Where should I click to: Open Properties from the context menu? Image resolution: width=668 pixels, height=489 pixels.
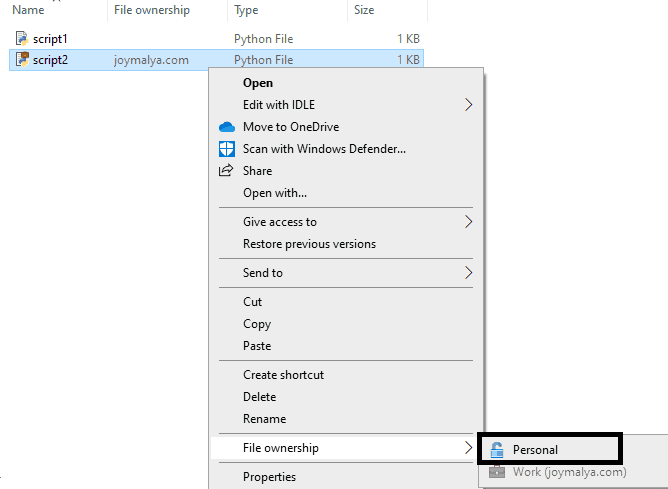pyautogui.click(x=346, y=477)
